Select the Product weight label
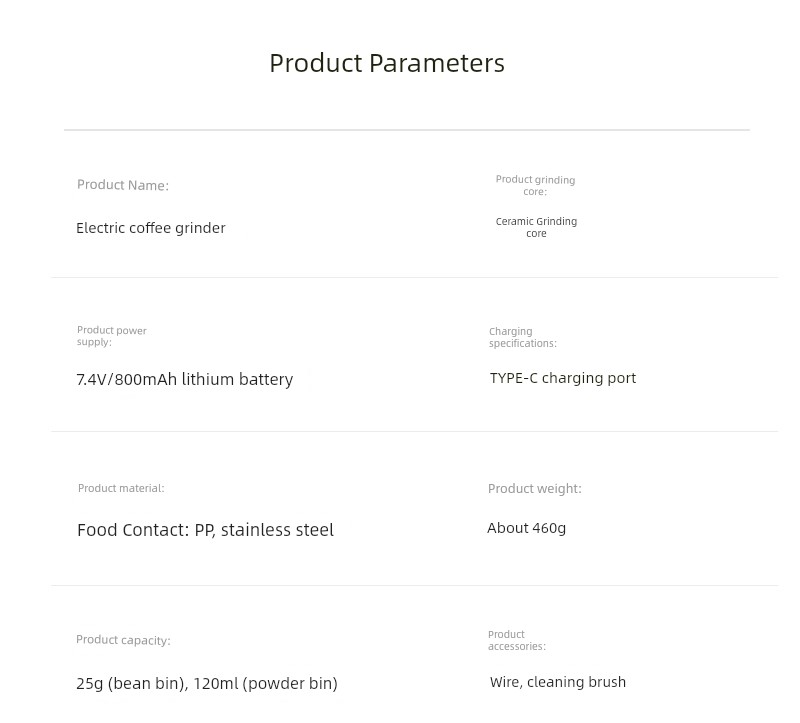Image resolution: width=800 pixels, height=723 pixels. 535,489
